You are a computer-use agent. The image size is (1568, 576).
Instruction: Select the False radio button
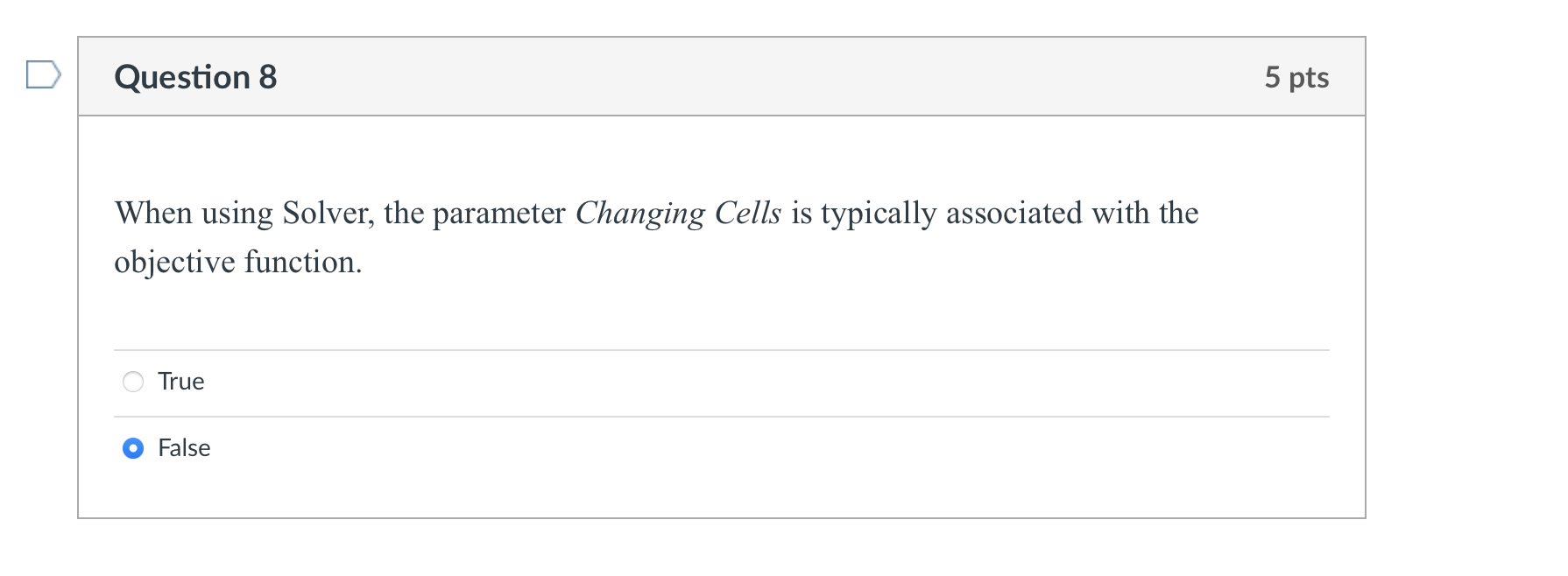[133, 448]
